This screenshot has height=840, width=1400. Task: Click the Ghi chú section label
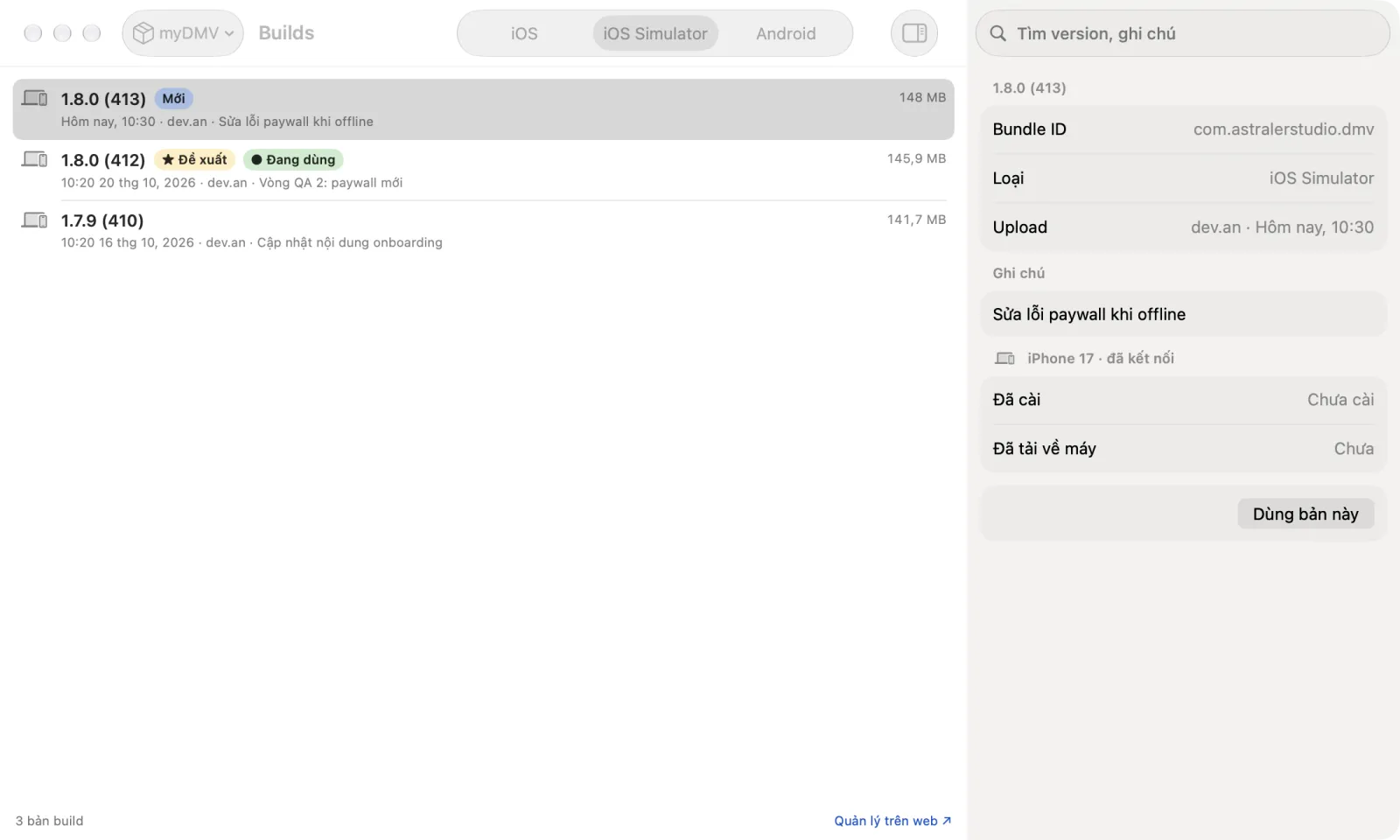click(x=1018, y=273)
